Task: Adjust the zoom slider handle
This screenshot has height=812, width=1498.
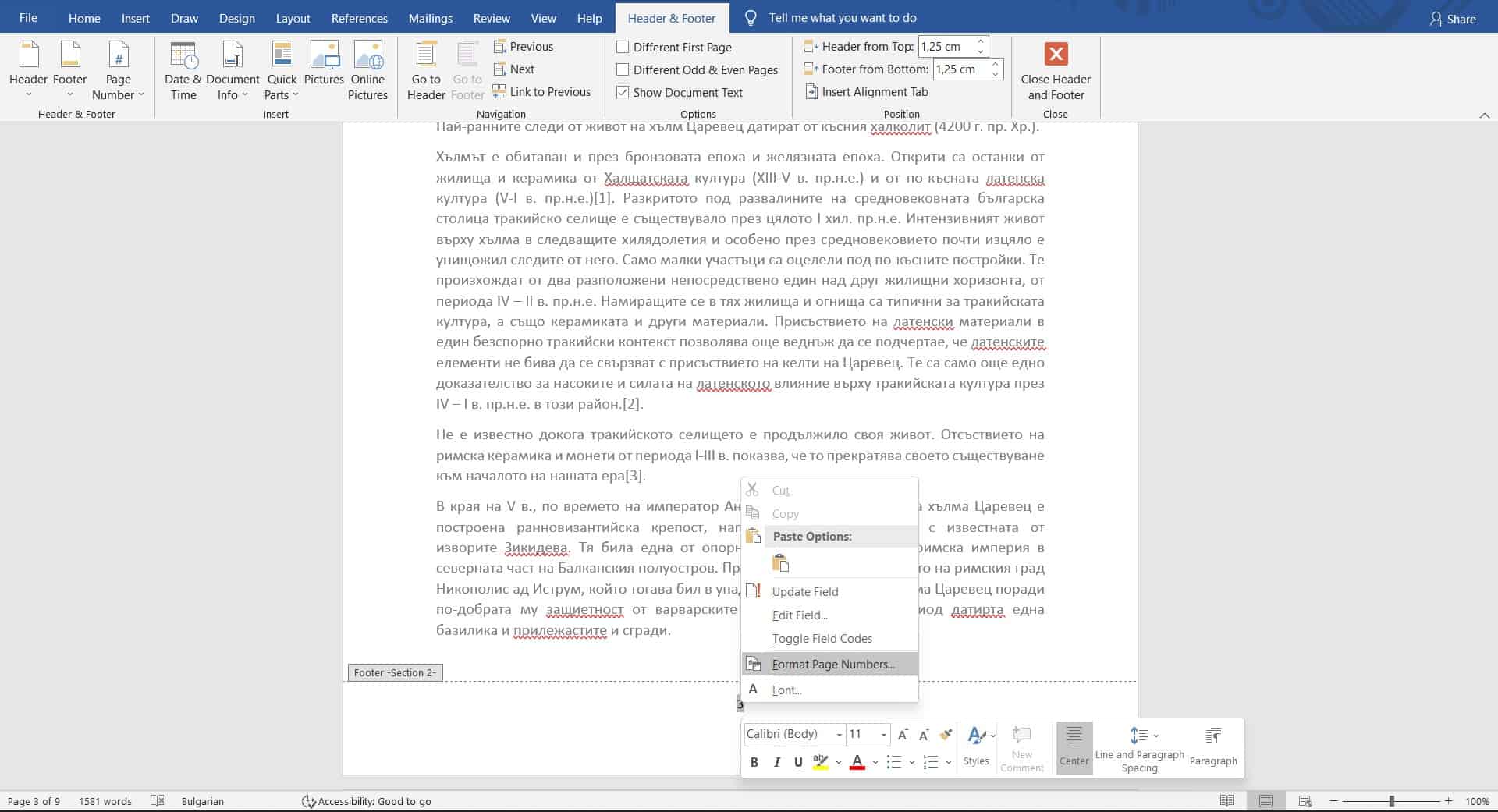Action: [1391, 801]
